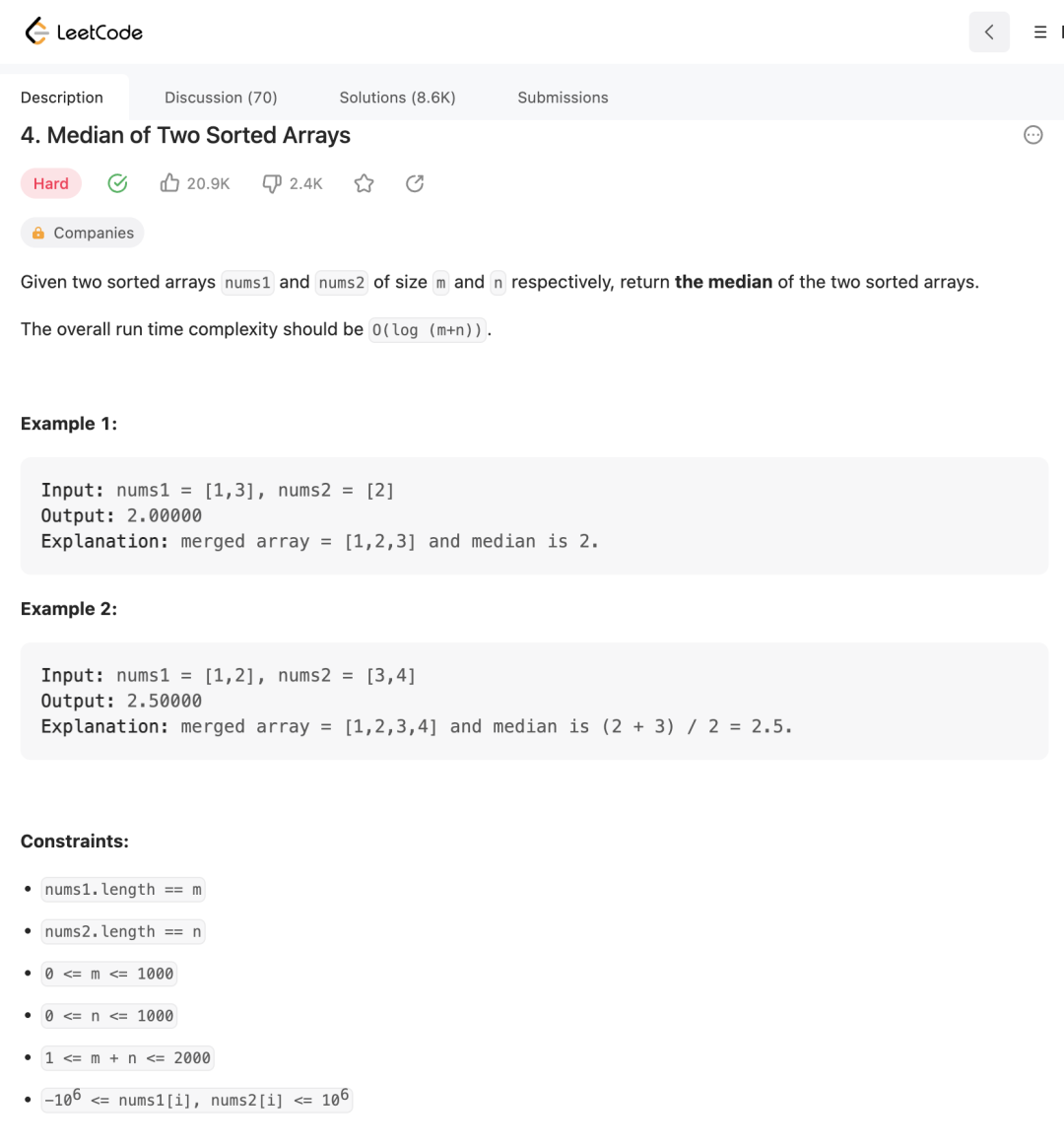Click the lock icon beside Companies
The image size is (1064, 1147).
(38, 234)
